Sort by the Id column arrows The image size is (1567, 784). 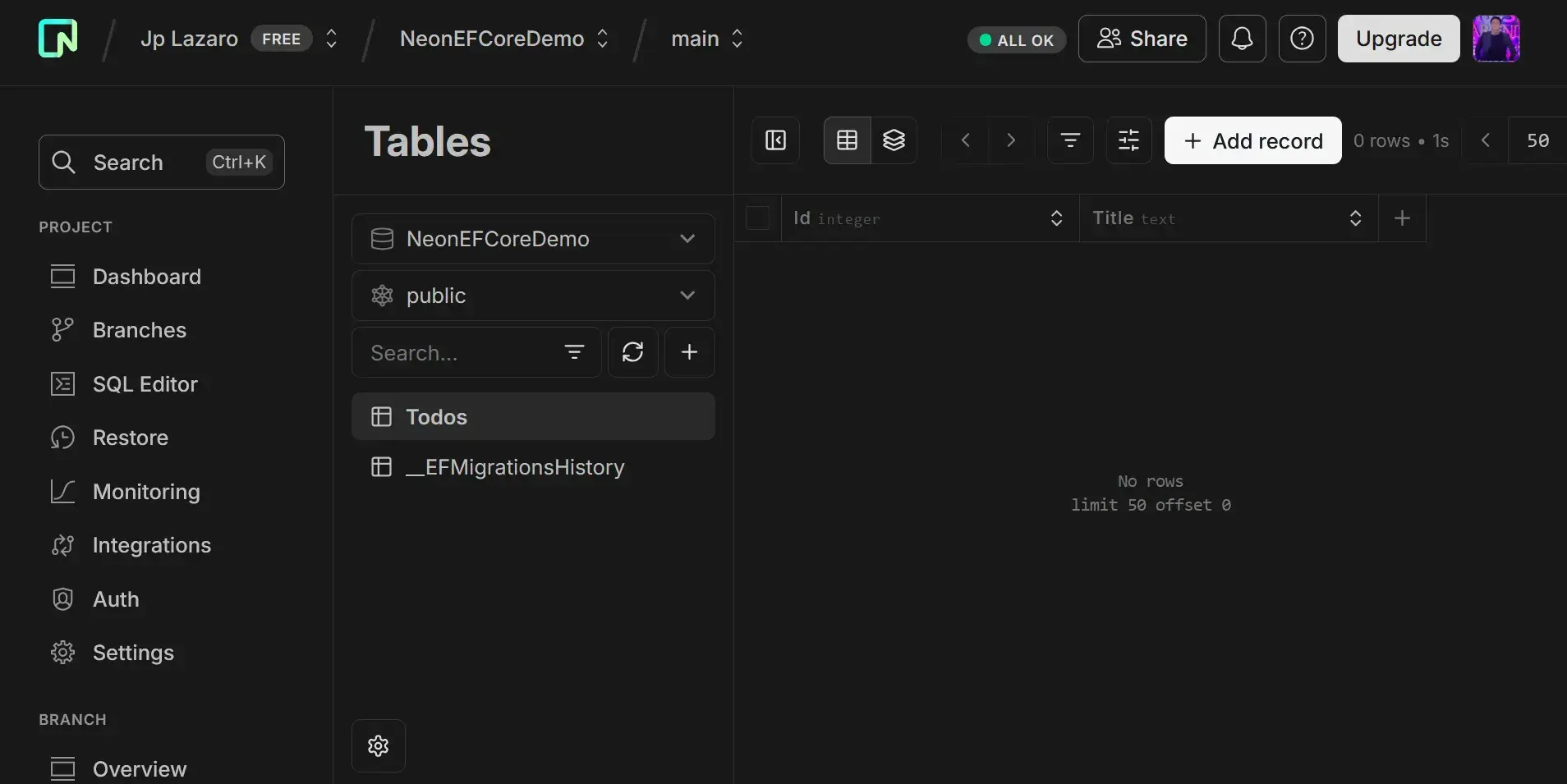1056,218
